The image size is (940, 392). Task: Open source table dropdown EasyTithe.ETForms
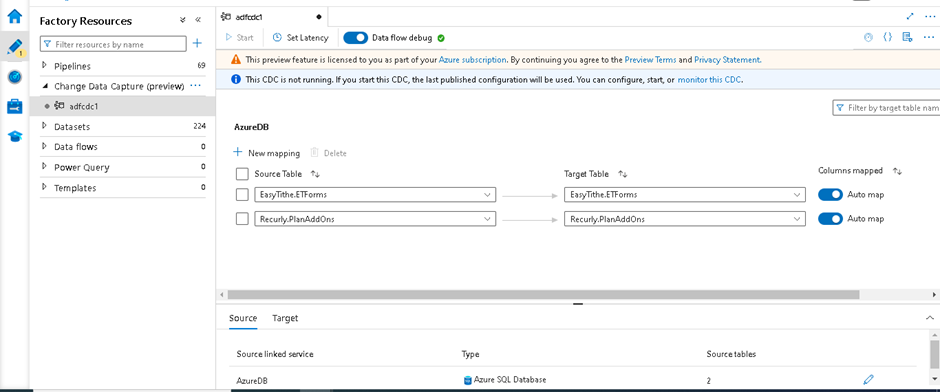pyautogui.click(x=375, y=194)
